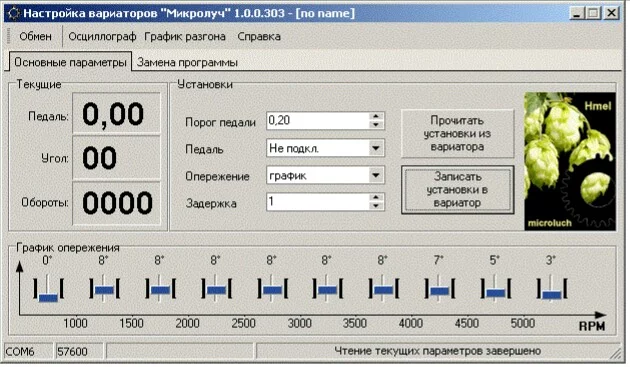This screenshot has height=367, width=630.
Task: Click the Порог педали input field
Action: [317, 121]
